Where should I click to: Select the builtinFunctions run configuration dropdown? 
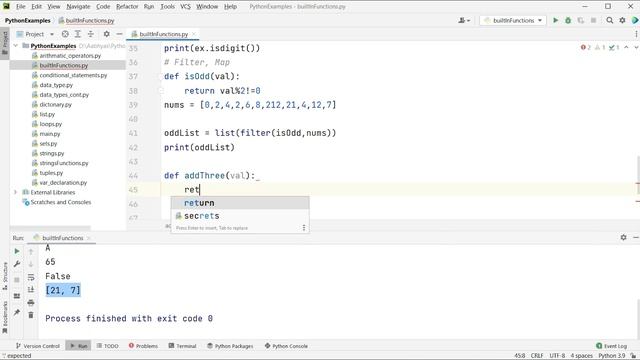click(513, 20)
